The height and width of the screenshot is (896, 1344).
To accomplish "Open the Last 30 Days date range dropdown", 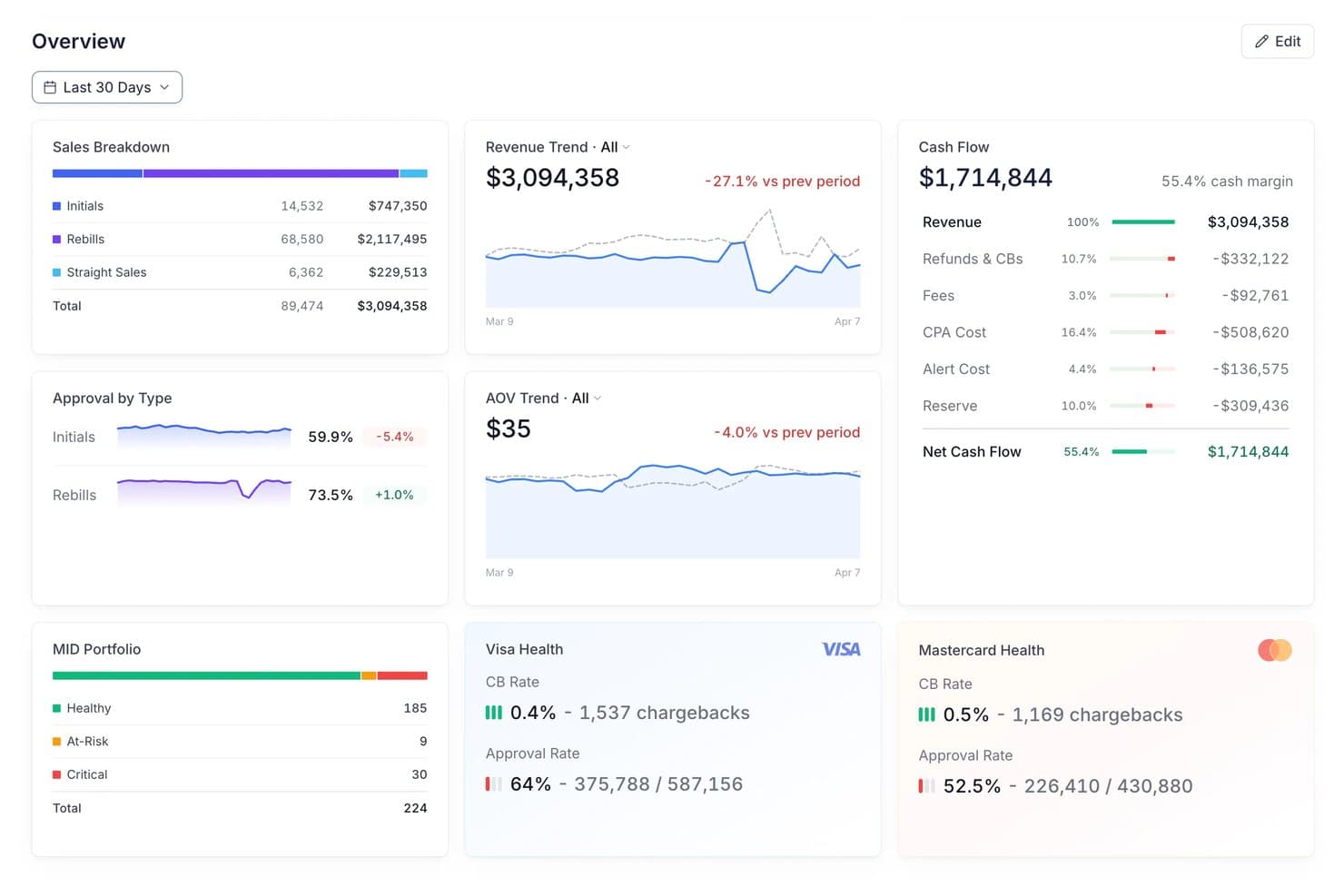I will (x=107, y=87).
